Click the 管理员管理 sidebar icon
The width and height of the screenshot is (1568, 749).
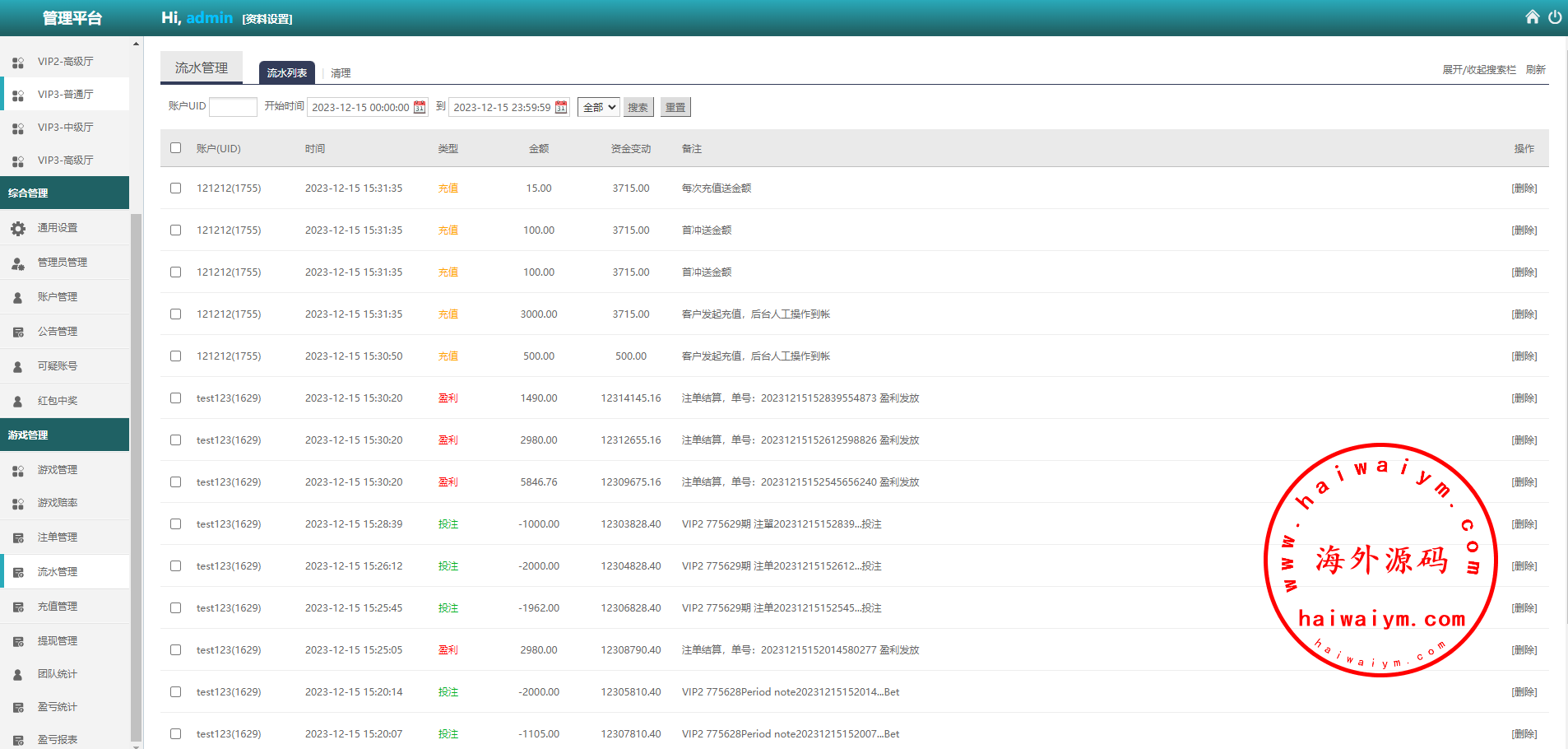[18, 263]
